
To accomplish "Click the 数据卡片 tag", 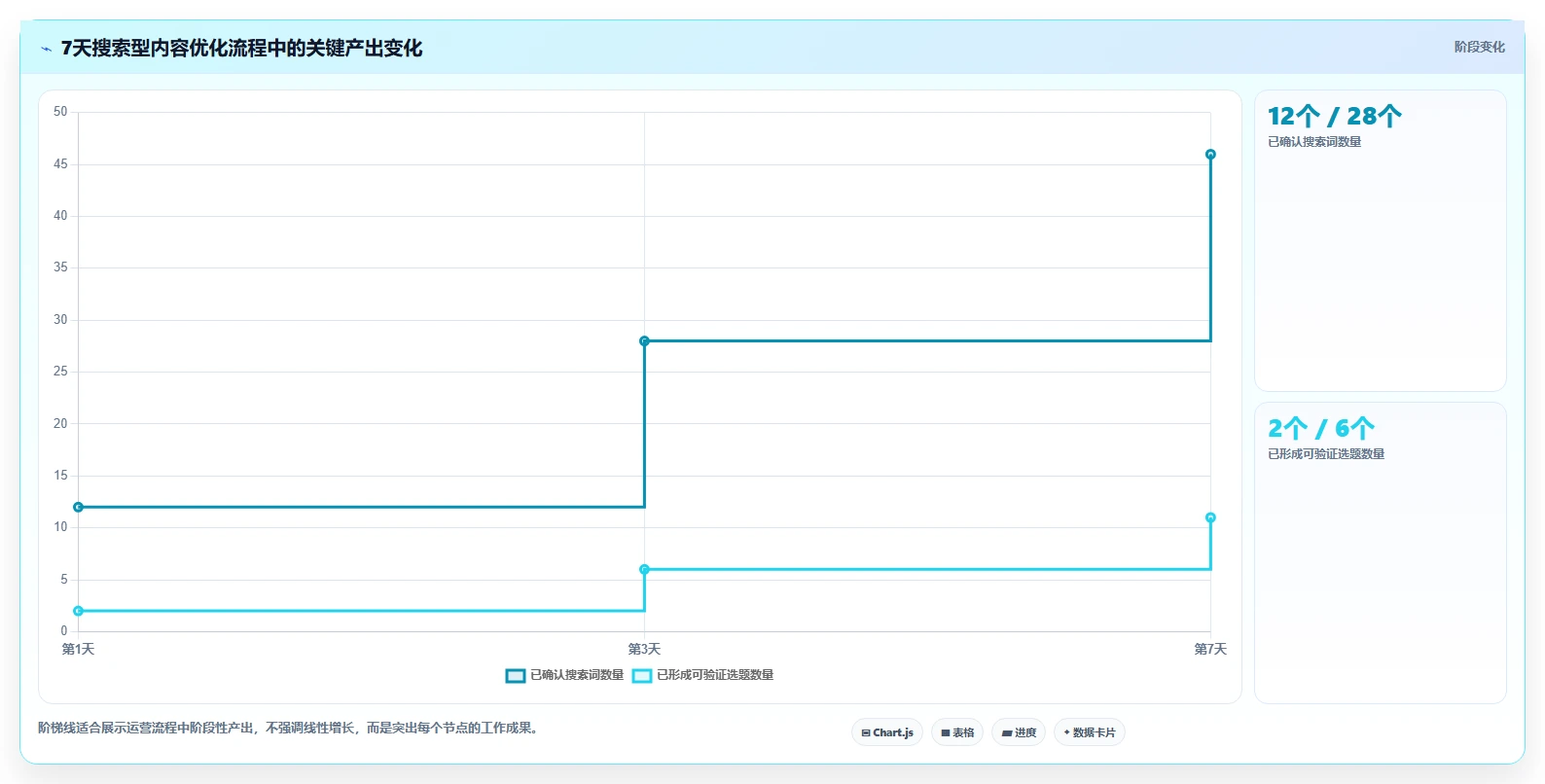I will 1090,732.
